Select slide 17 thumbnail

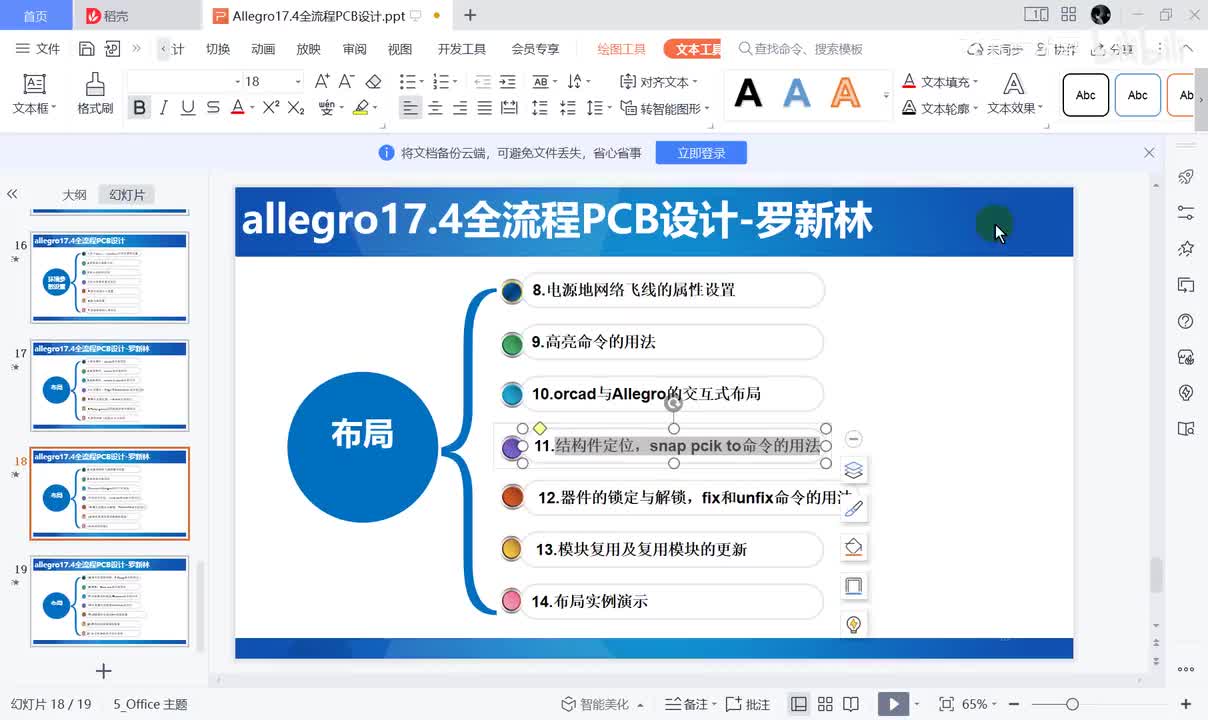[110, 385]
